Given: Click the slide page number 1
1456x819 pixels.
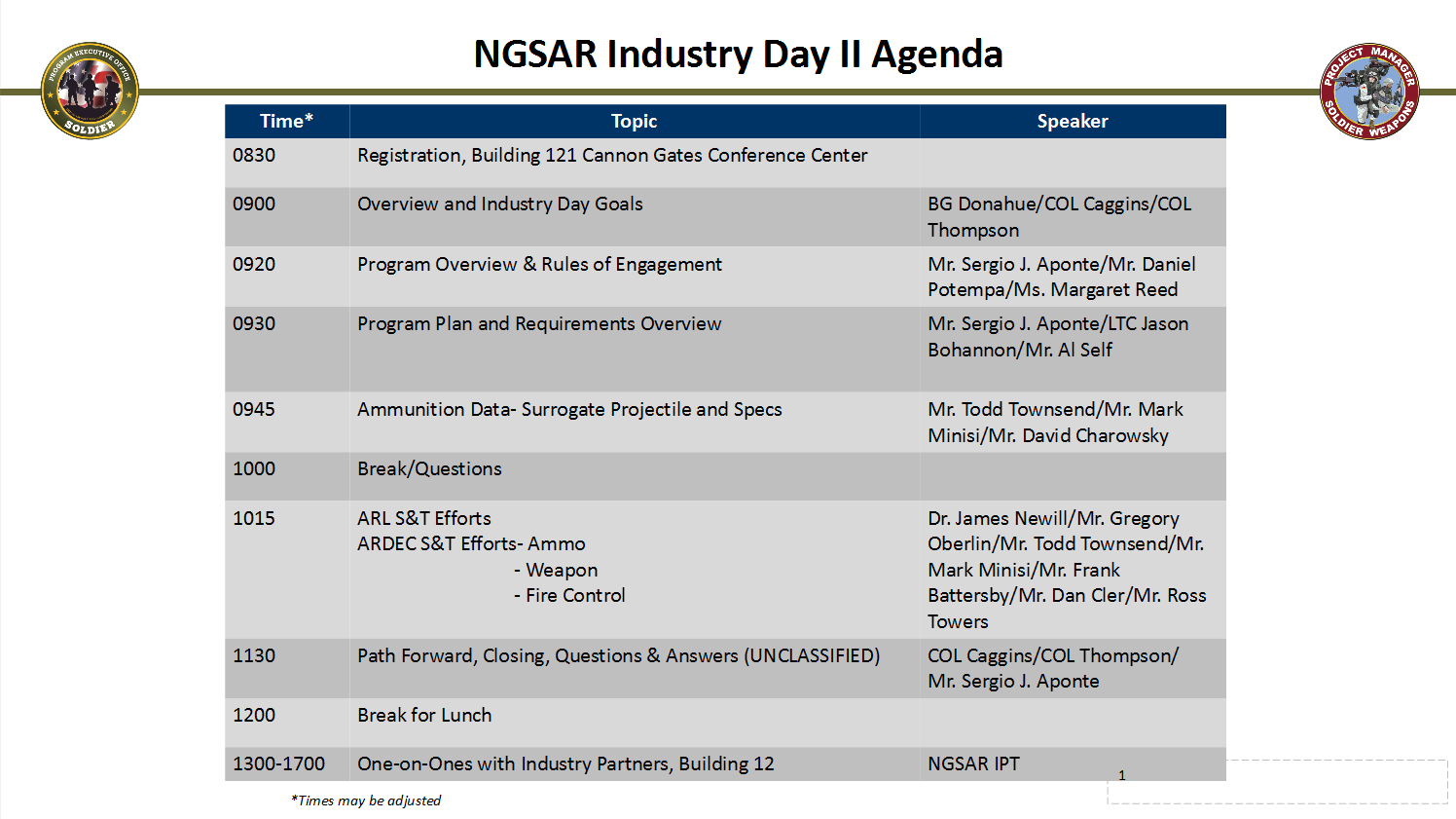Looking at the screenshot, I should (x=1122, y=775).
